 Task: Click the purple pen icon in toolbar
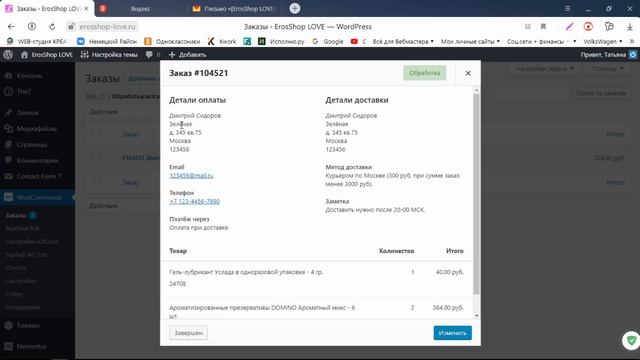point(569,27)
